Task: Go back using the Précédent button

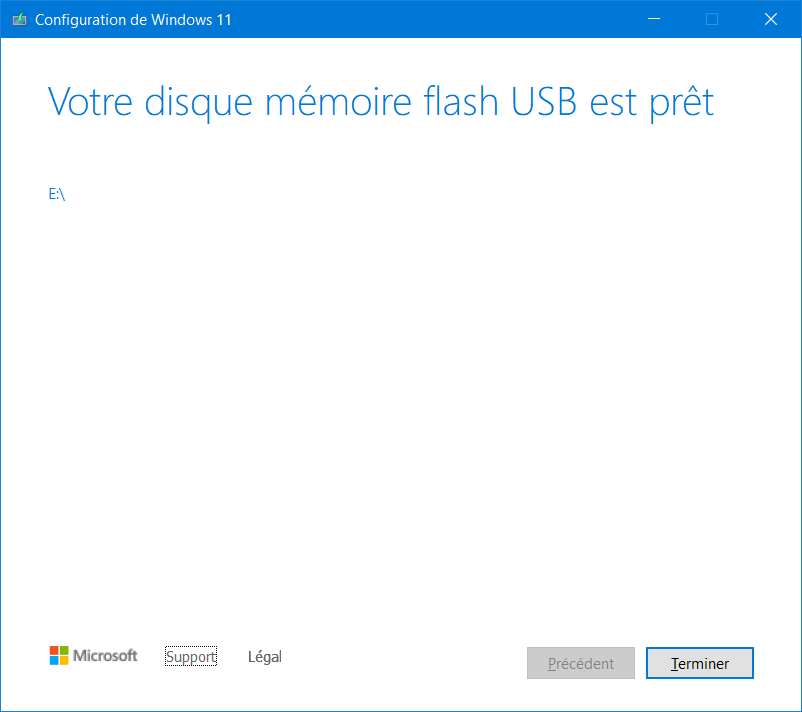Action: (581, 663)
